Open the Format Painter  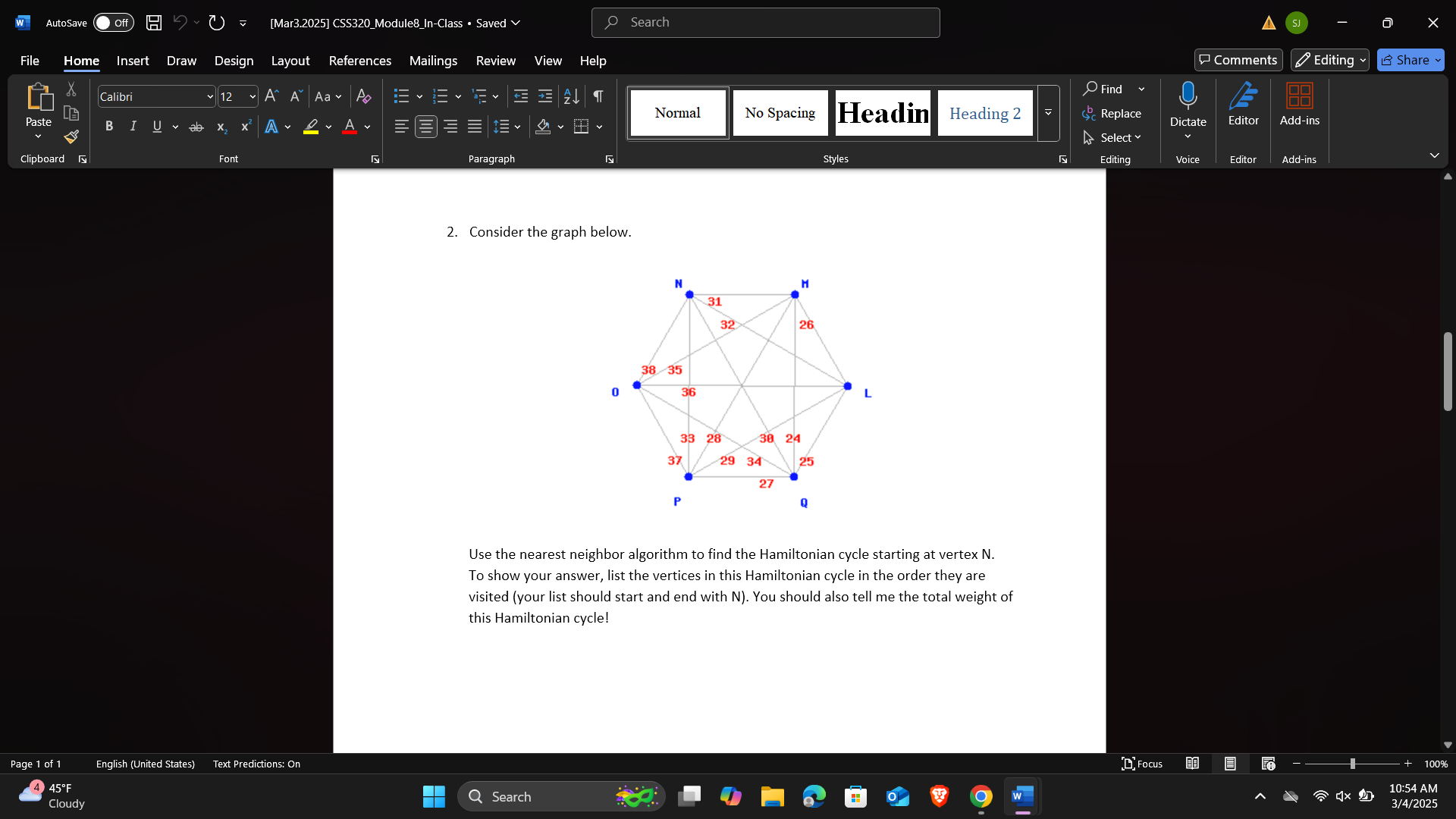71,137
